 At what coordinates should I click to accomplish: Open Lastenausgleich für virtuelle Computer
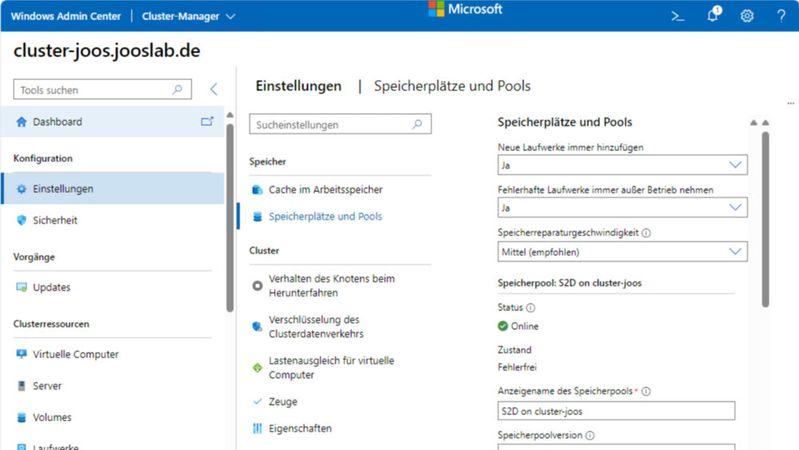pos(331,367)
